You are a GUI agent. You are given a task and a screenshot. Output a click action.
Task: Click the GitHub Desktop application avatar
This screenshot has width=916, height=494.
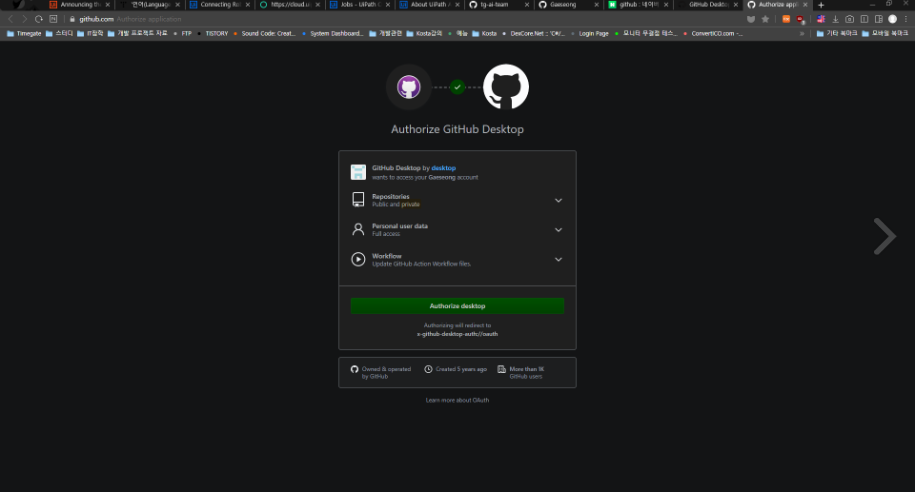[358, 172]
